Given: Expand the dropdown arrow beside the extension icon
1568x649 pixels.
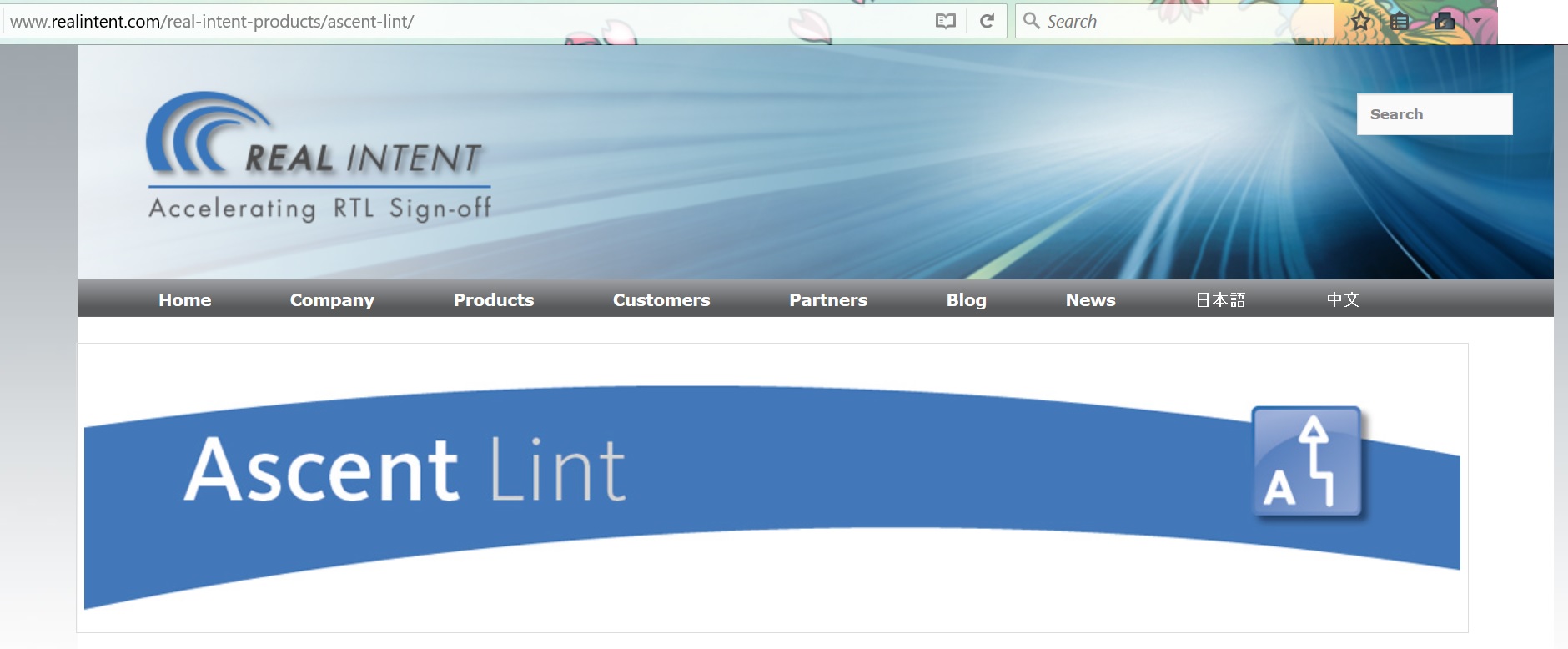Looking at the screenshot, I should pyautogui.click(x=1476, y=20).
